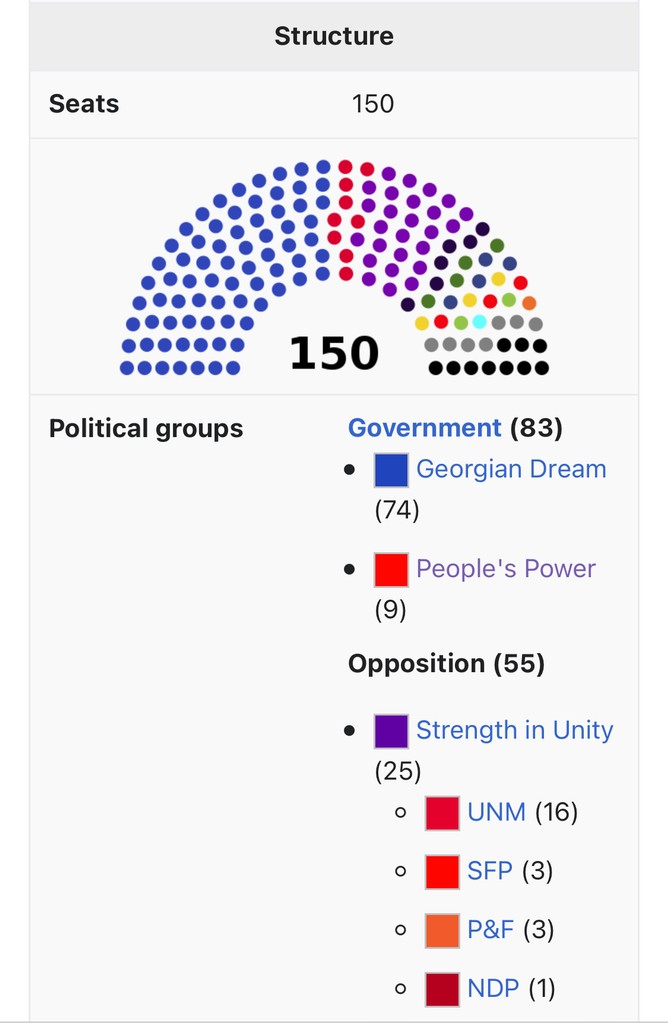Click the orange P&F color swatch
668x1024 pixels.
pos(442,931)
